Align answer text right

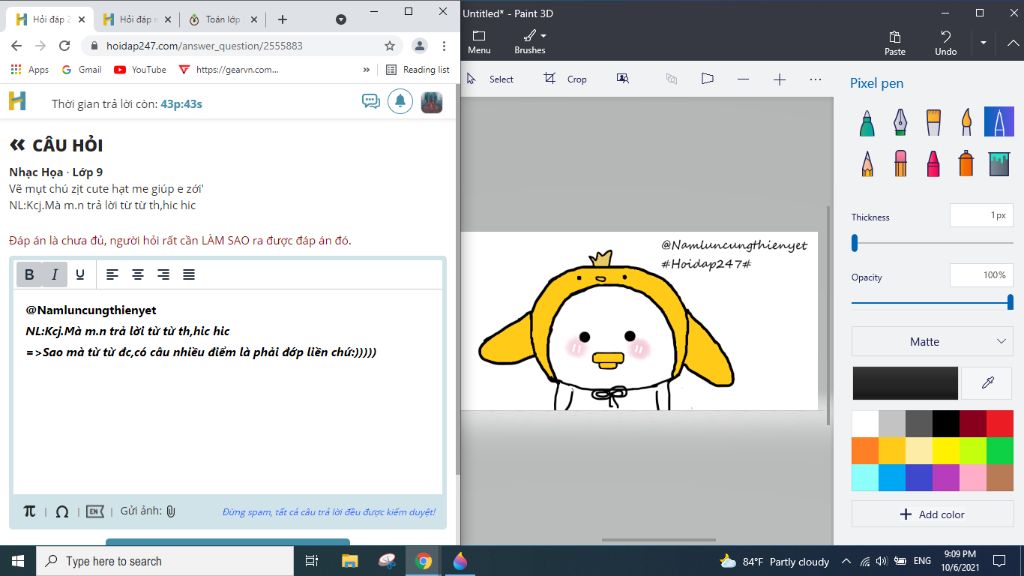tap(163, 275)
